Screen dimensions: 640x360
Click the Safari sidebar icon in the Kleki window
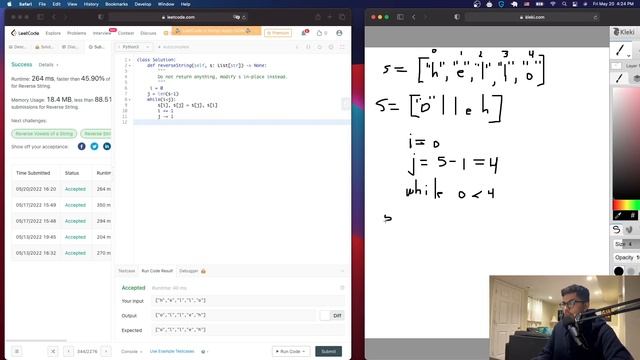click(x=400, y=17)
